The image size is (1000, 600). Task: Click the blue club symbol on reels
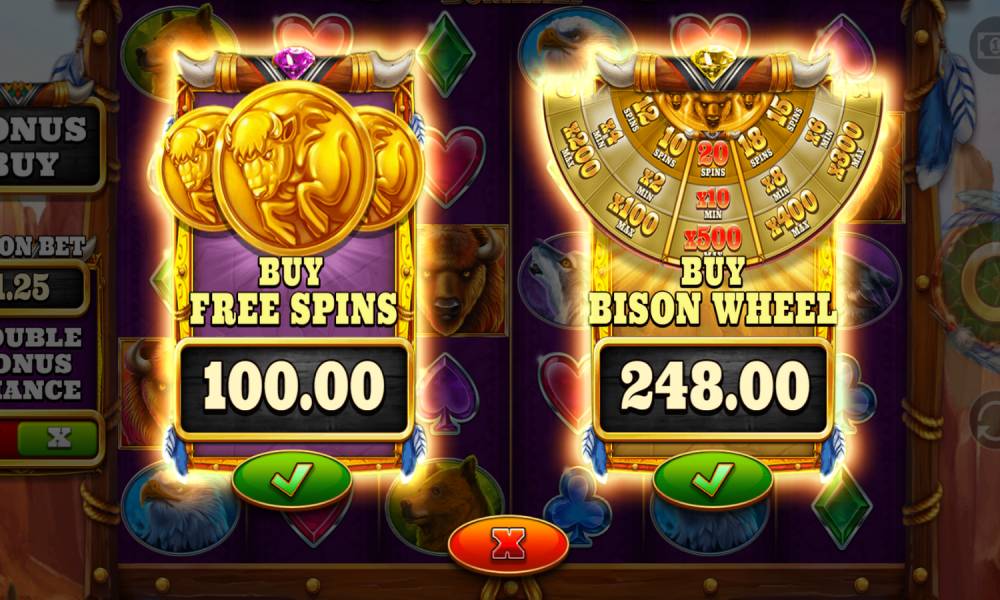pos(577,505)
